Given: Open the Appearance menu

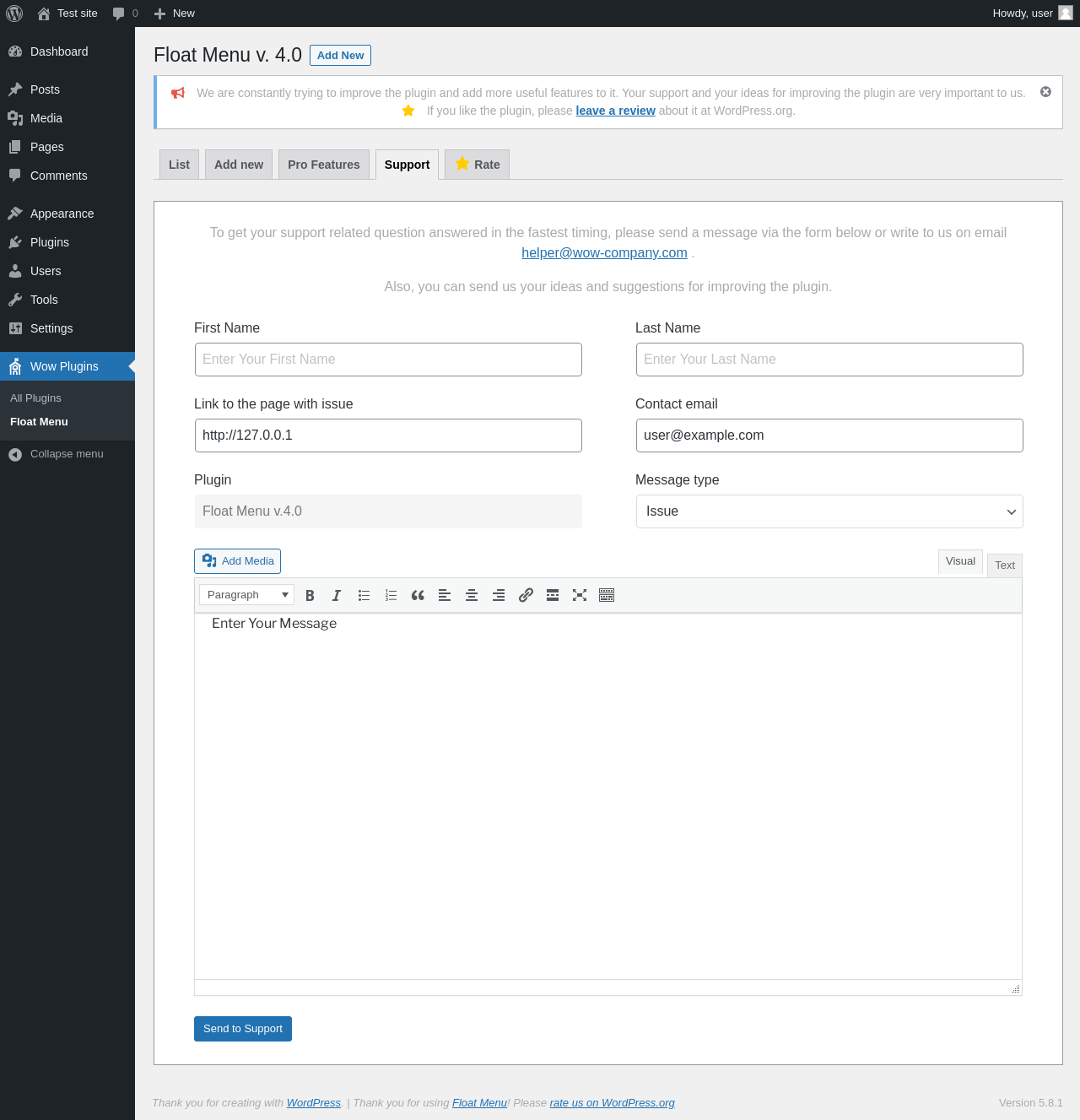Looking at the screenshot, I should 67,214.
